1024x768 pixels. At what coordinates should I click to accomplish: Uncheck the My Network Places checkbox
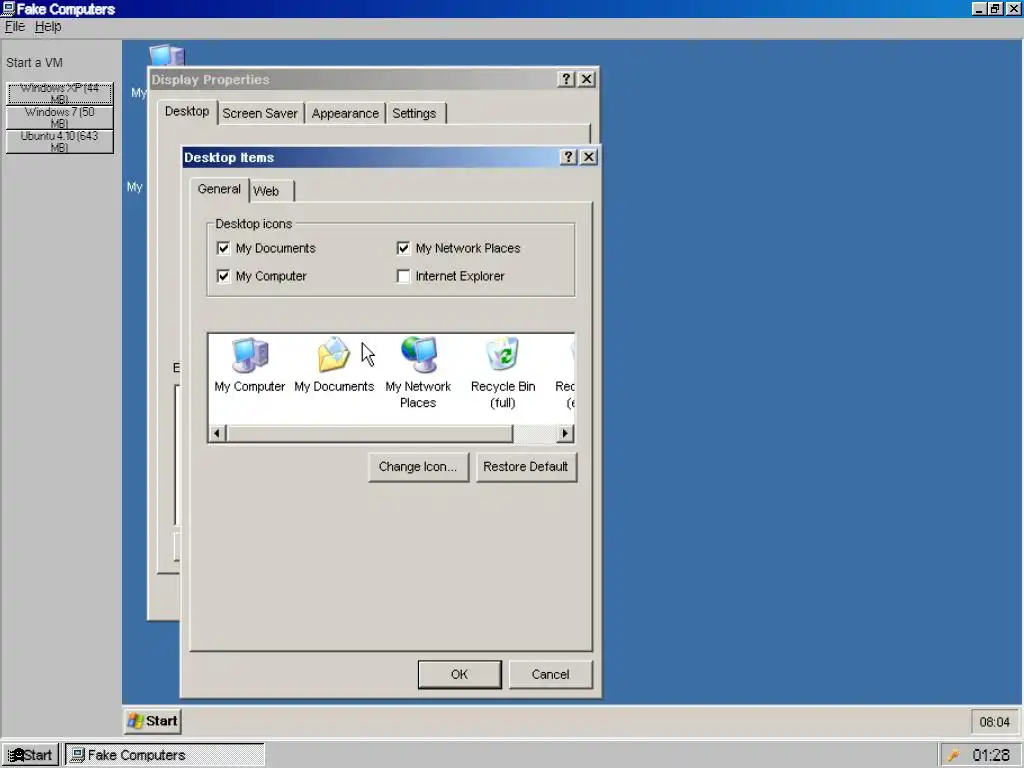pos(404,248)
